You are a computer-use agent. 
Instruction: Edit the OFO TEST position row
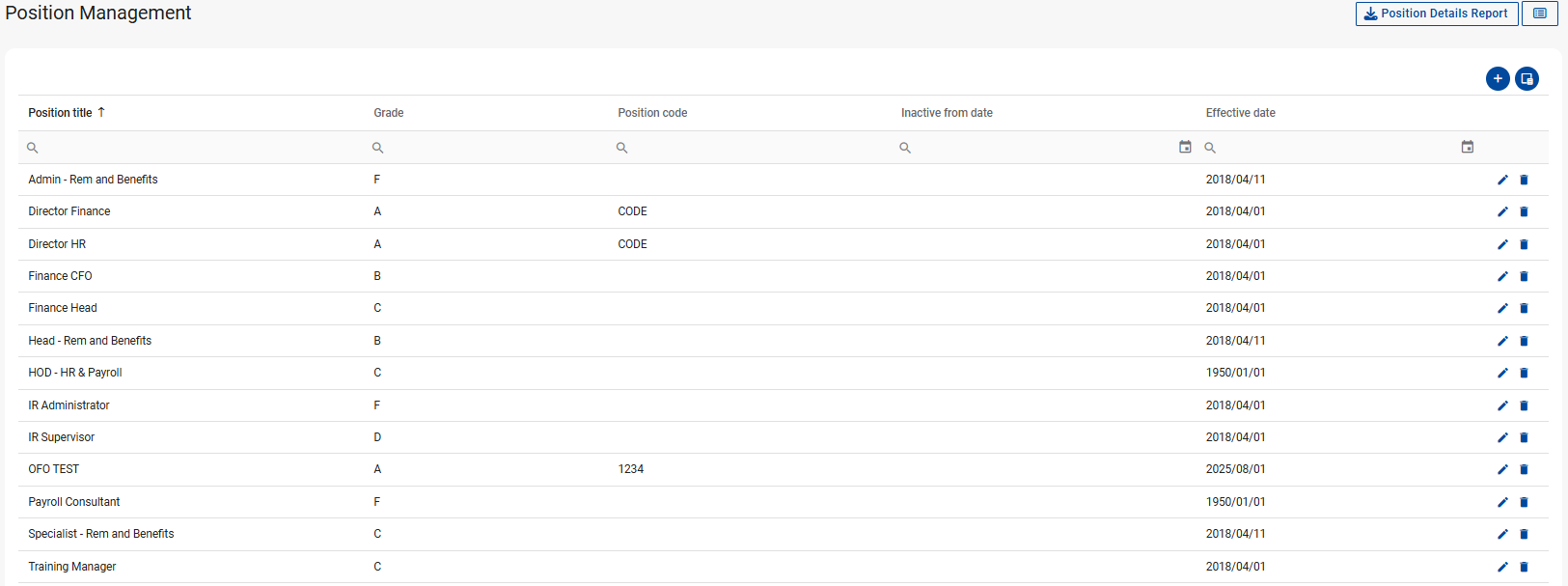tap(1502, 470)
